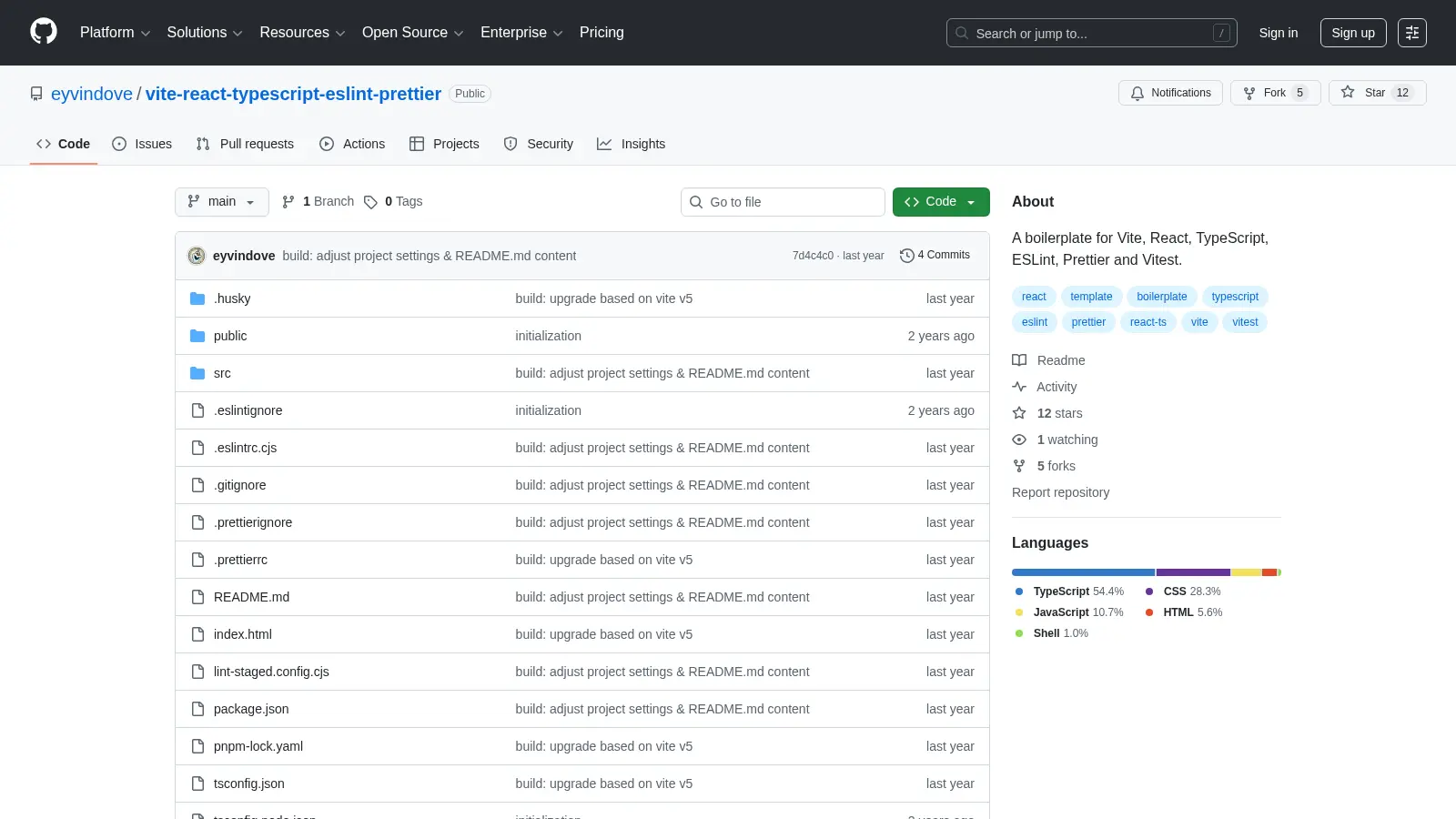Click the fork icon on the Fork button
The width and height of the screenshot is (1456, 819).
tap(1249, 93)
